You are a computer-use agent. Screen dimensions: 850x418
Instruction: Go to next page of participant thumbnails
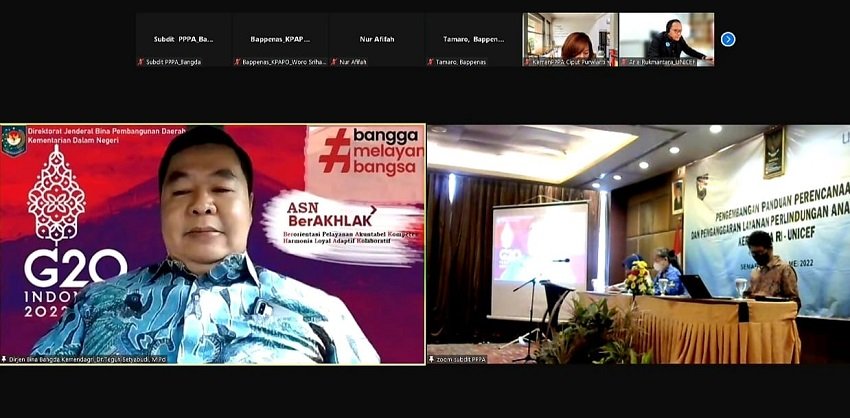coord(727,39)
